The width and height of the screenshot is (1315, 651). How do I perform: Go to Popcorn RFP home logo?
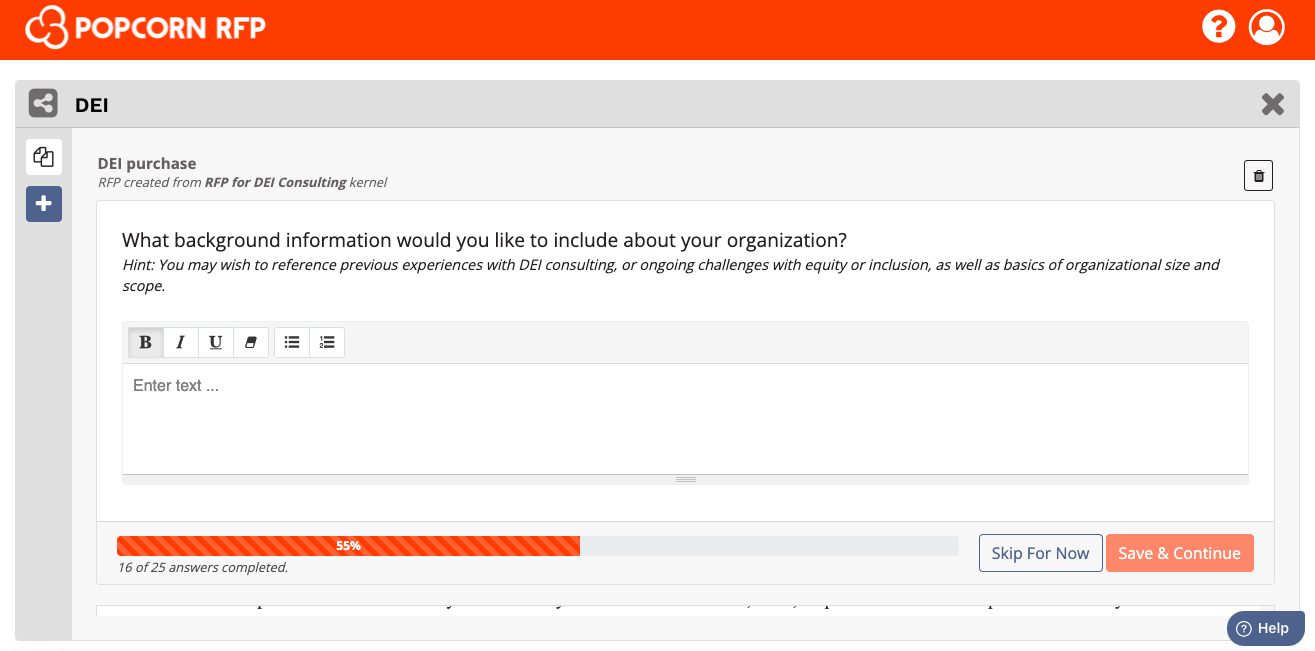(146, 27)
